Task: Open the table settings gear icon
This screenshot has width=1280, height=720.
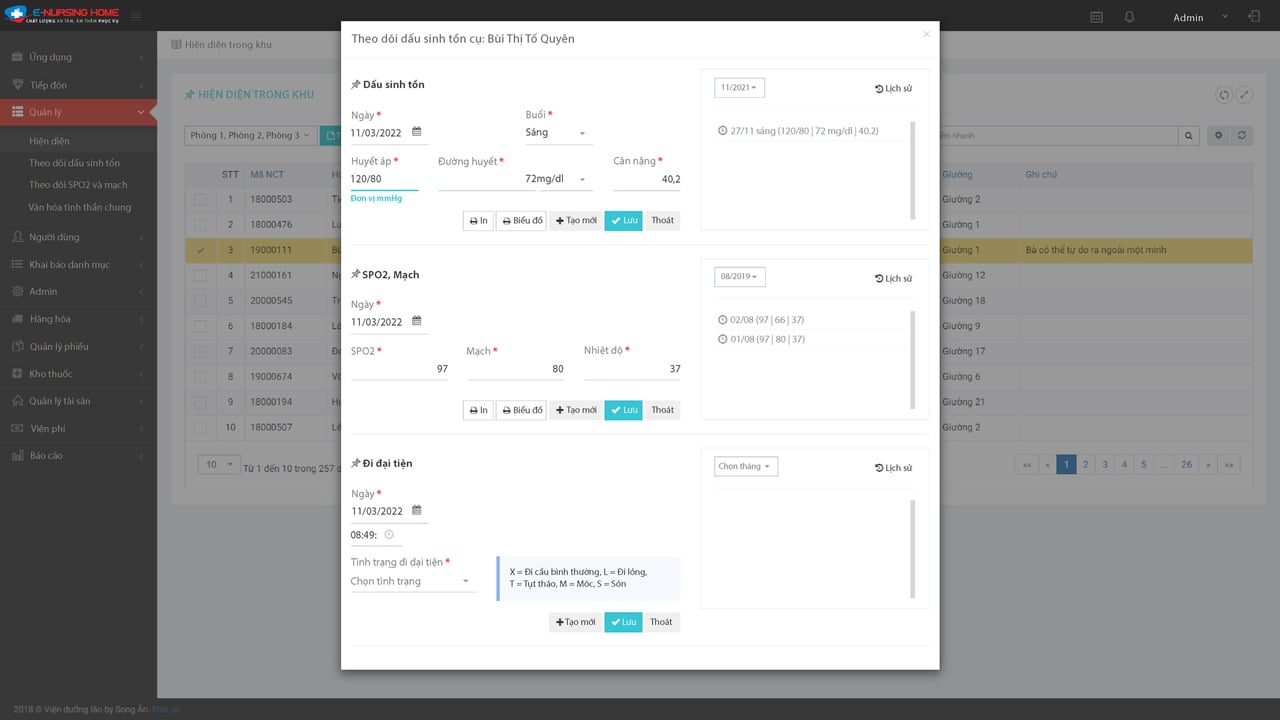Action: (x=1218, y=135)
